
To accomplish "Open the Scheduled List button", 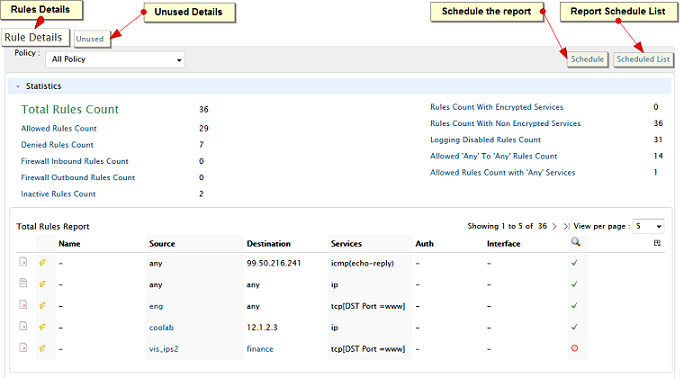I will (643, 59).
